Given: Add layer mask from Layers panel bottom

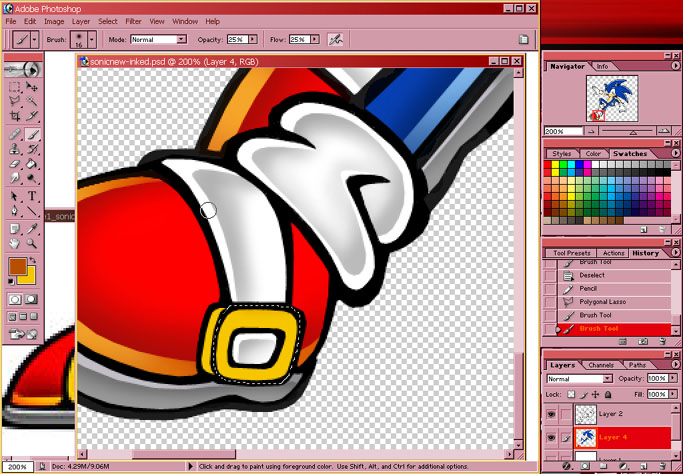Looking at the screenshot, I should coord(585,466).
